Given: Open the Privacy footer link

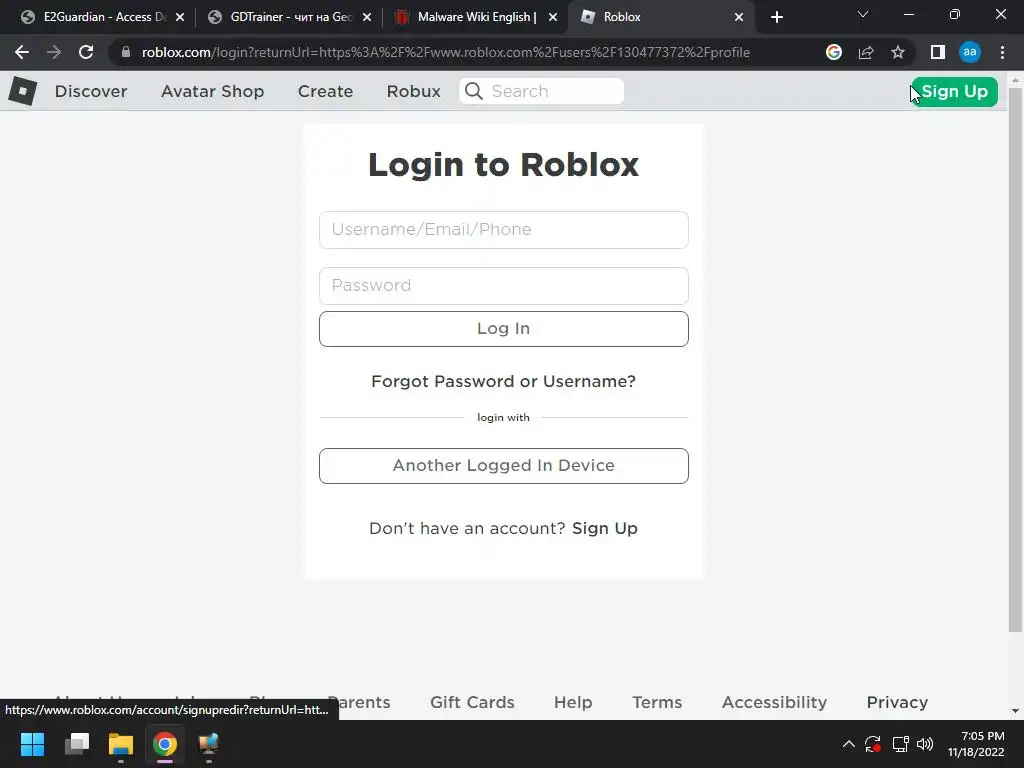Looking at the screenshot, I should (897, 702).
